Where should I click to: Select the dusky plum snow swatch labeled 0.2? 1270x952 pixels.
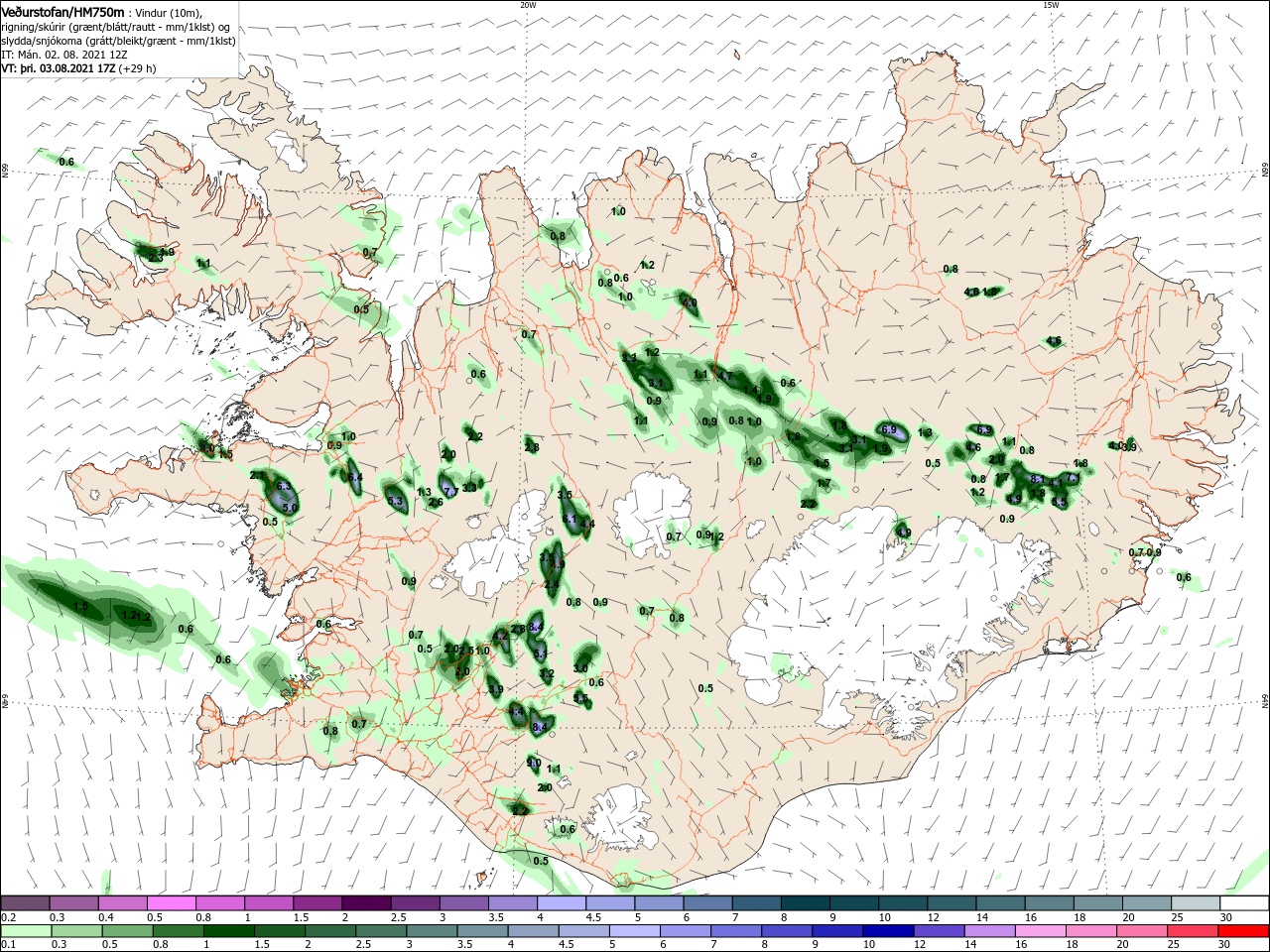coord(26,902)
